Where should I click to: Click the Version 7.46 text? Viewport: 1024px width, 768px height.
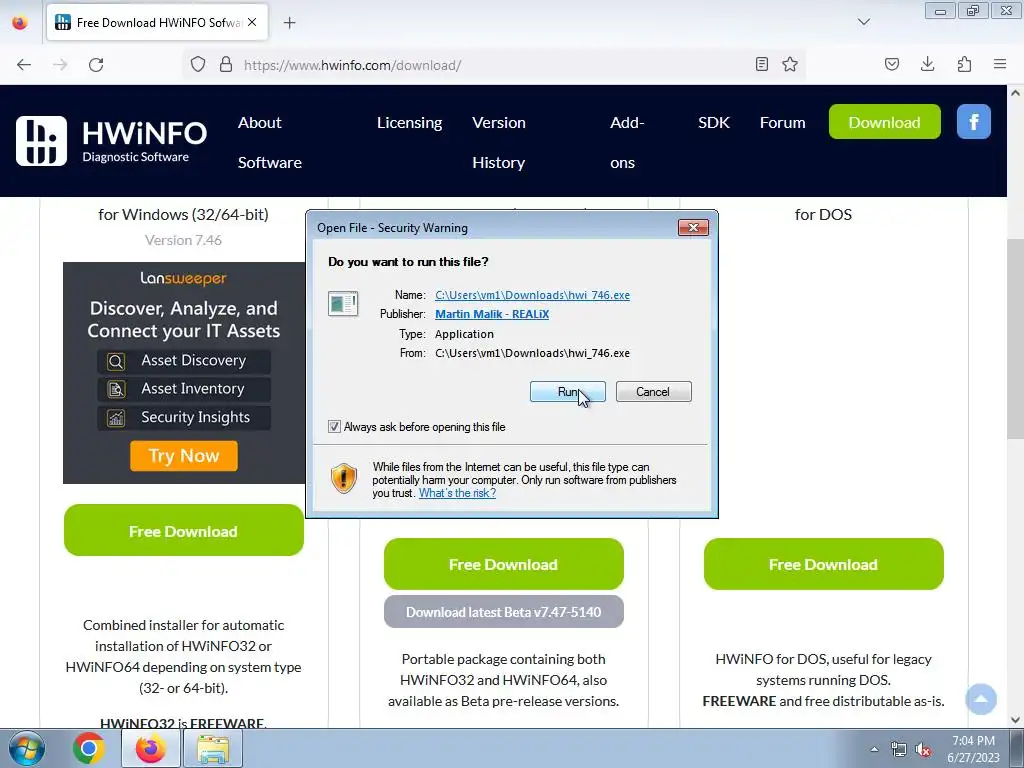tap(184, 240)
